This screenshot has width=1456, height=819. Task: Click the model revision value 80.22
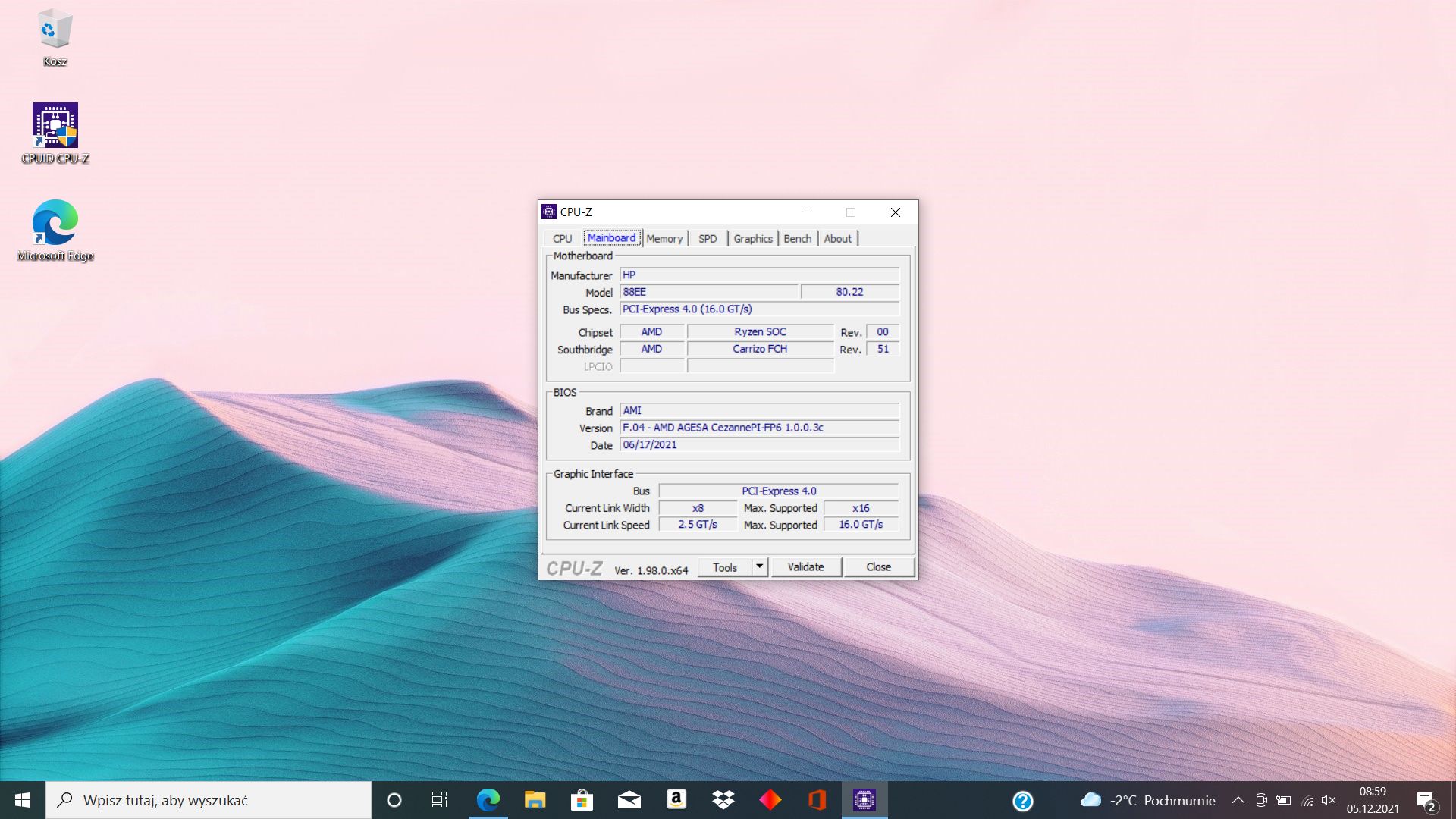click(850, 292)
